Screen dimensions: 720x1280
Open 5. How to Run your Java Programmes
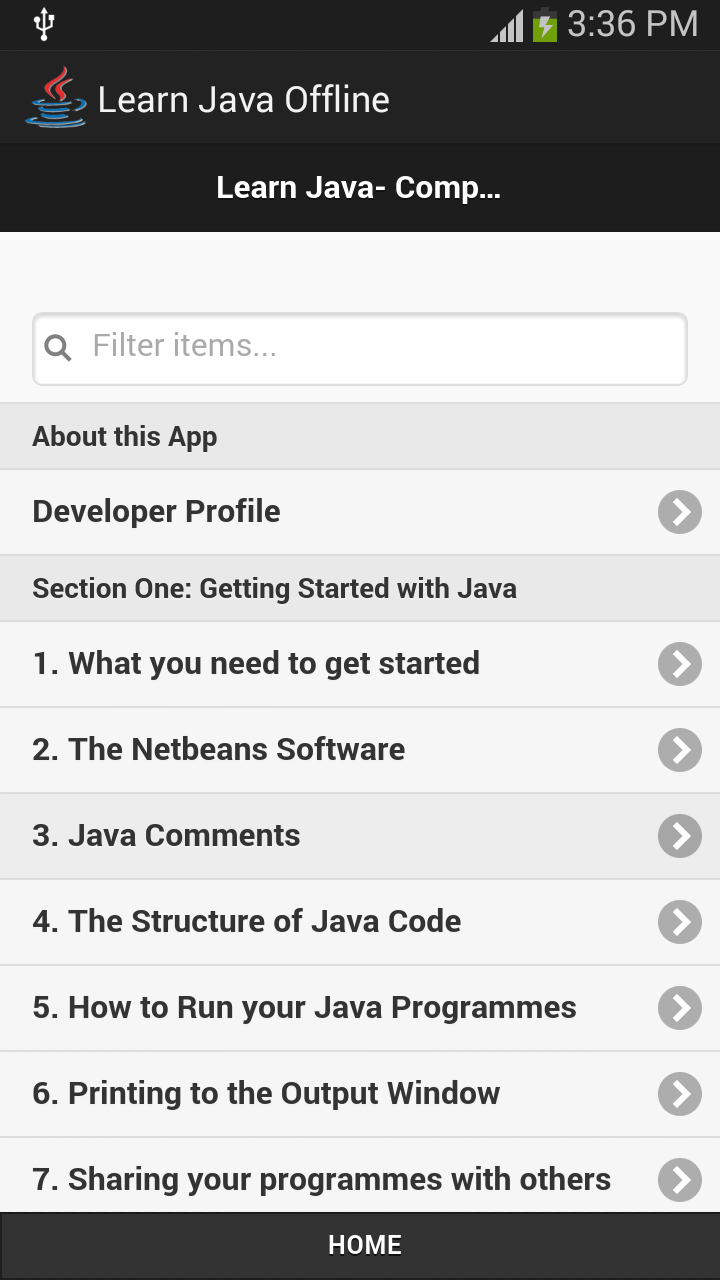point(360,1008)
